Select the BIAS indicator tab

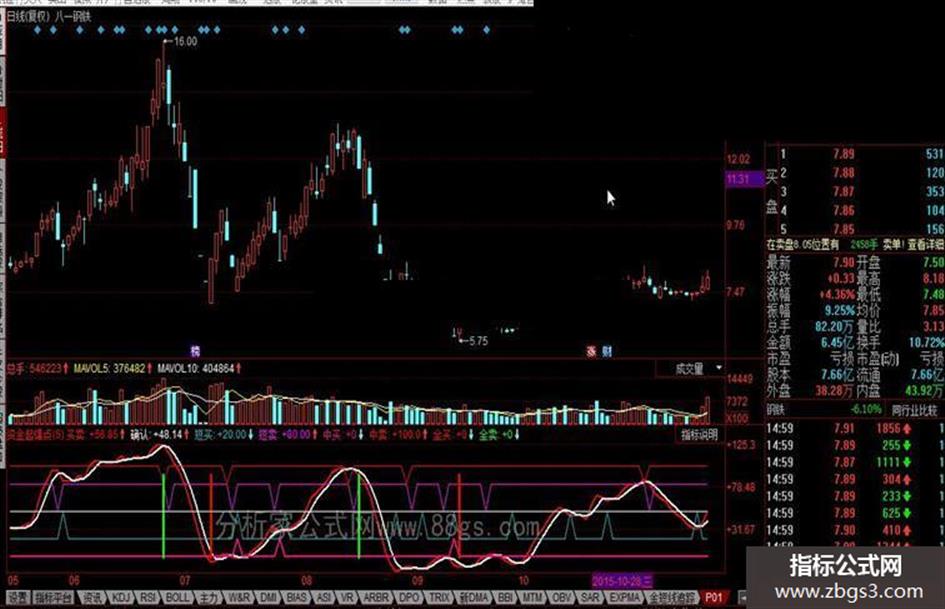pyautogui.click(x=297, y=598)
